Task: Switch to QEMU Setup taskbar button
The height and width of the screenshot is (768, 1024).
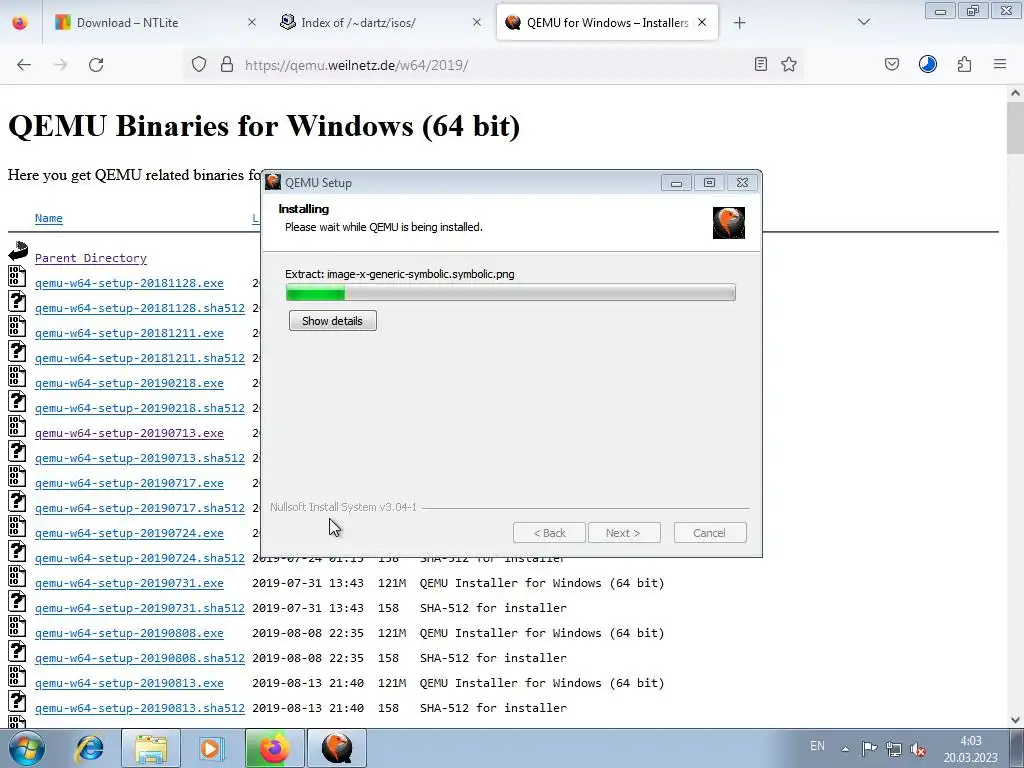Action: coord(336,748)
